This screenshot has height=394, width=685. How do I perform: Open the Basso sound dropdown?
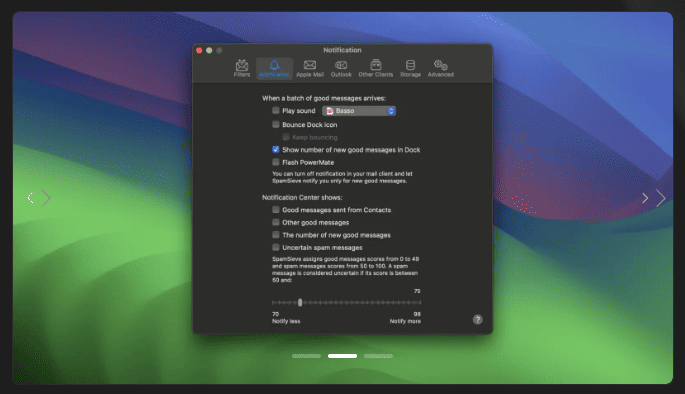359,111
